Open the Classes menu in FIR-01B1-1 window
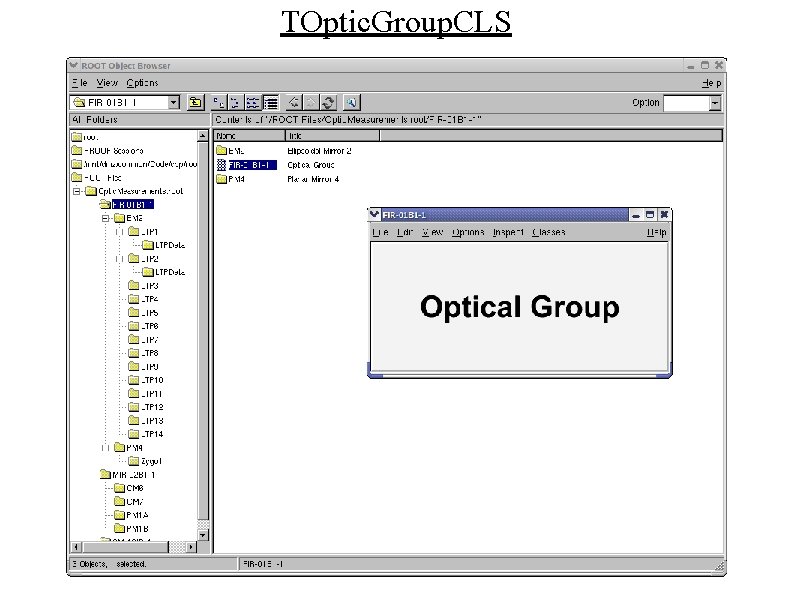Viewport: 794px width, 595px height. (548, 232)
